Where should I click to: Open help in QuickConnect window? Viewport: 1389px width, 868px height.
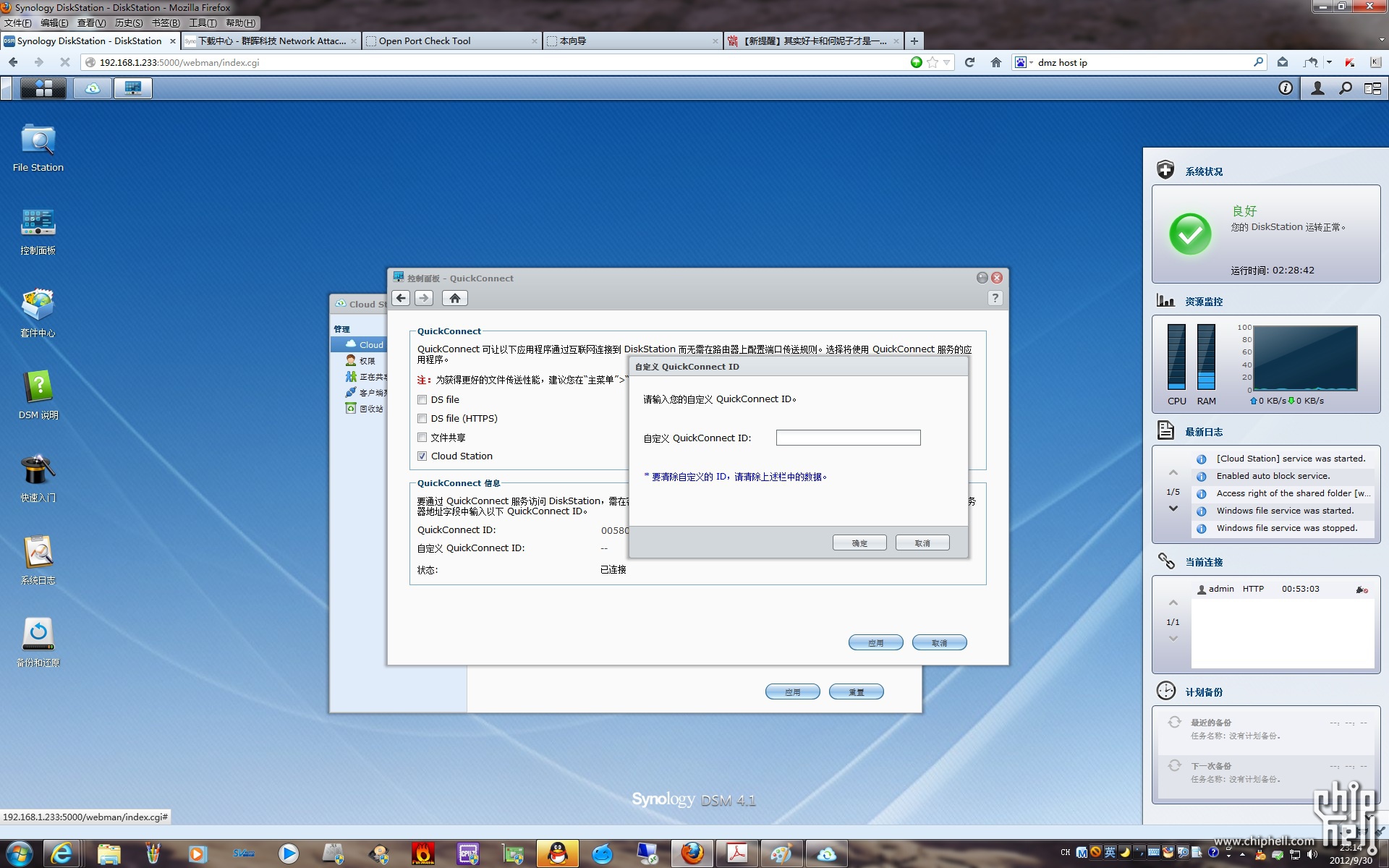pyautogui.click(x=995, y=298)
